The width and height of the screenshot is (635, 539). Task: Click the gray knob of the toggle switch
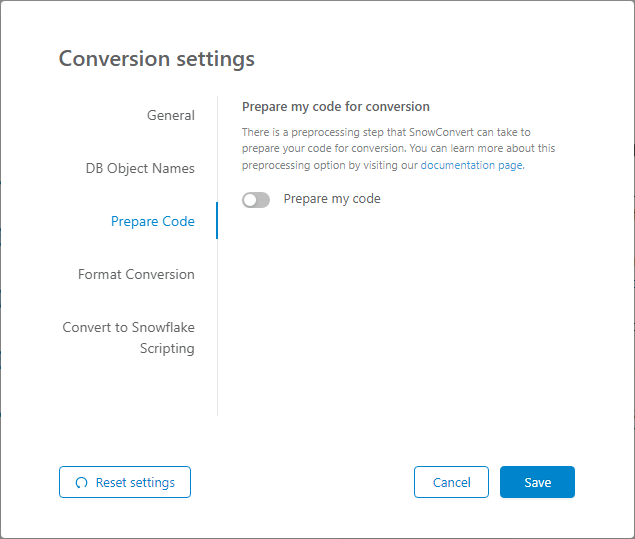(x=250, y=200)
